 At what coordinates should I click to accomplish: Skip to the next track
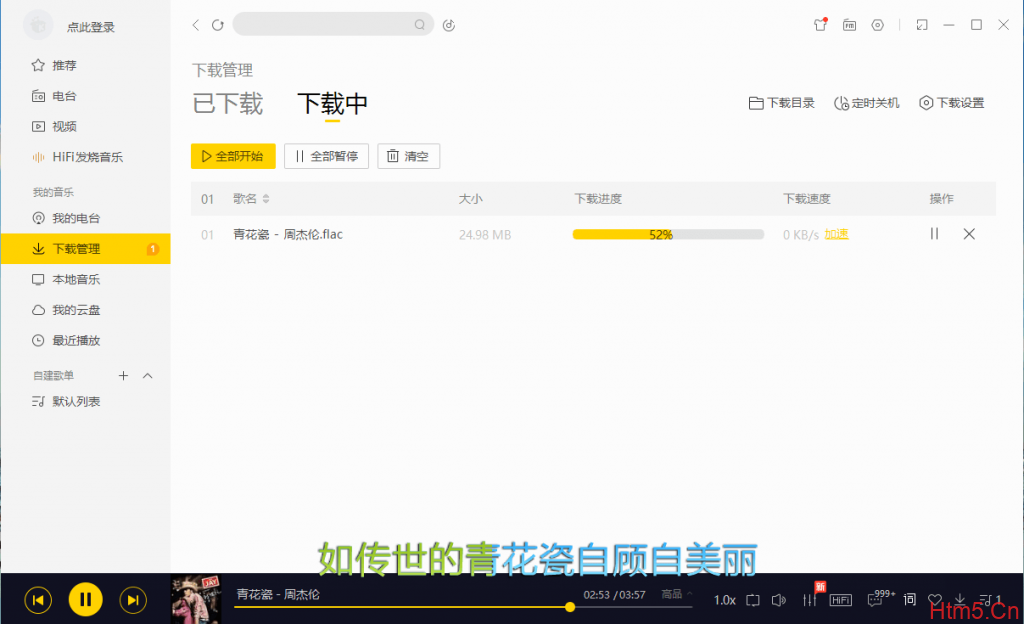pos(133,600)
